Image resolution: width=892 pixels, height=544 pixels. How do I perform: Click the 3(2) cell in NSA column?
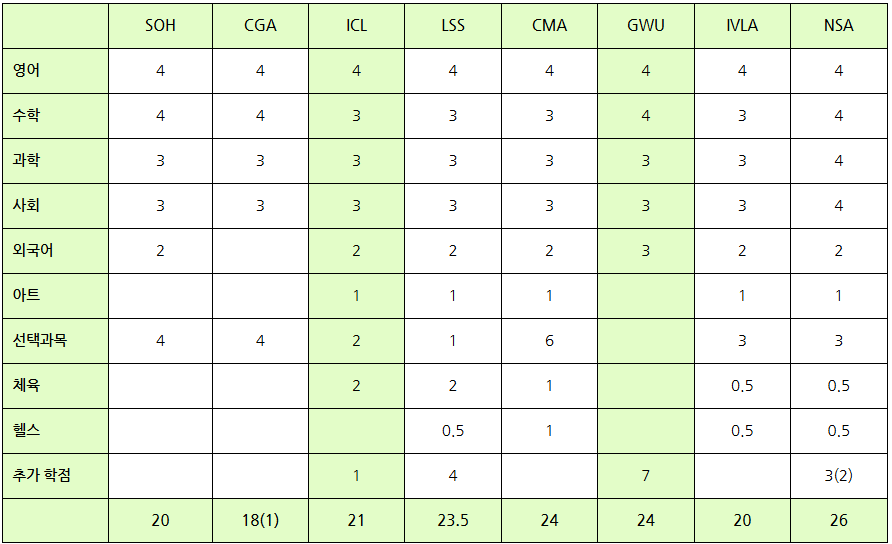coord(839,476)
